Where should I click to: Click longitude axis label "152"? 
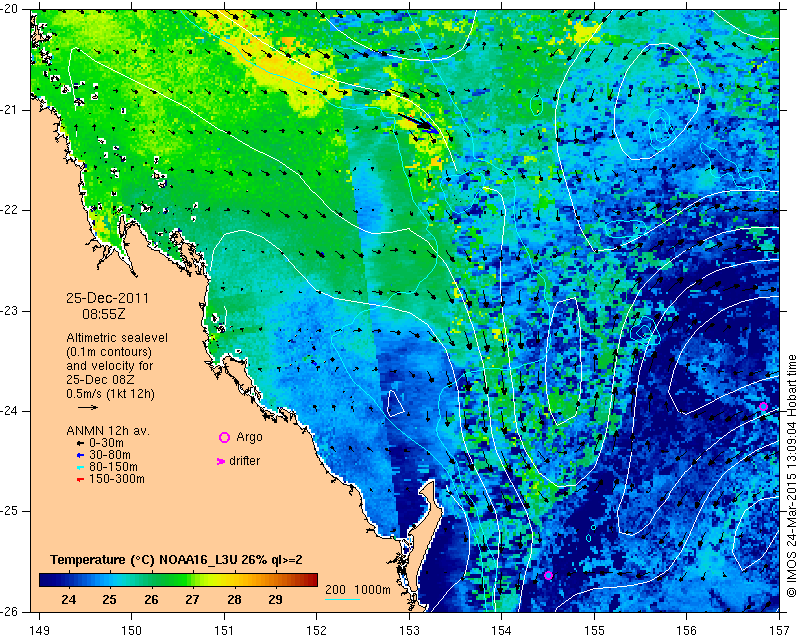tap(317, 631)
